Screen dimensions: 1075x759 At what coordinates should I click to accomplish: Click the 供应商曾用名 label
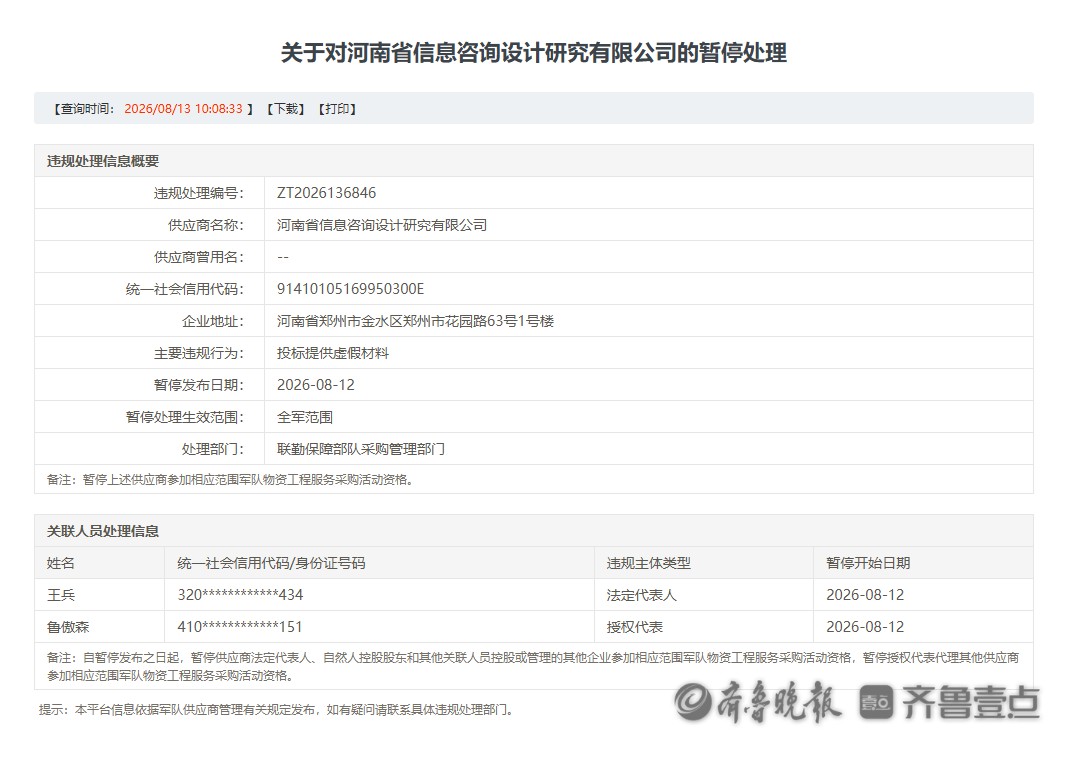[x=198, y=257]
